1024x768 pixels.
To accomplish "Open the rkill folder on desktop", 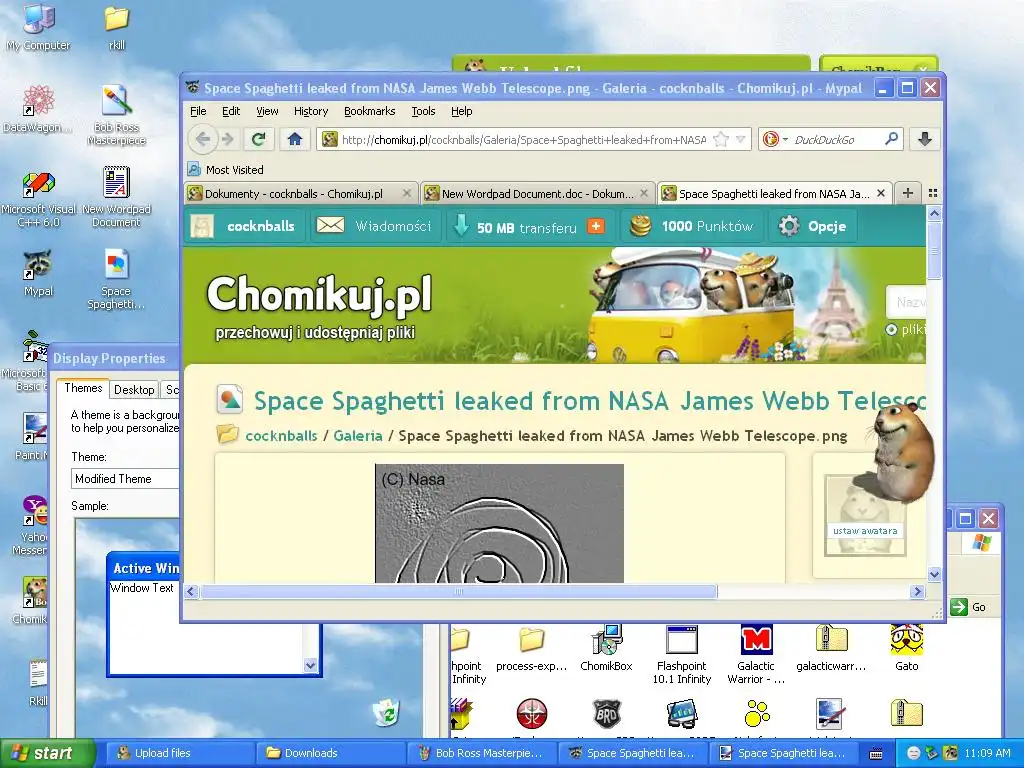I will click(x=116, y=27).
